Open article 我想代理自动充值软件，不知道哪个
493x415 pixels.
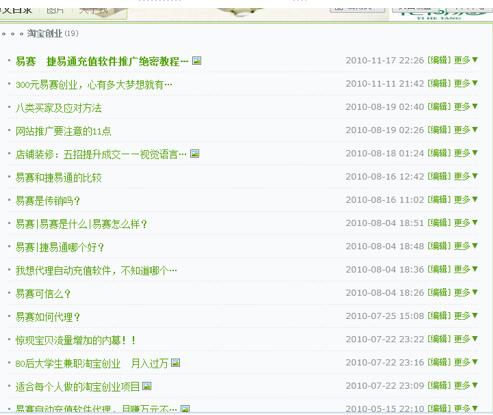click(96, 271)
